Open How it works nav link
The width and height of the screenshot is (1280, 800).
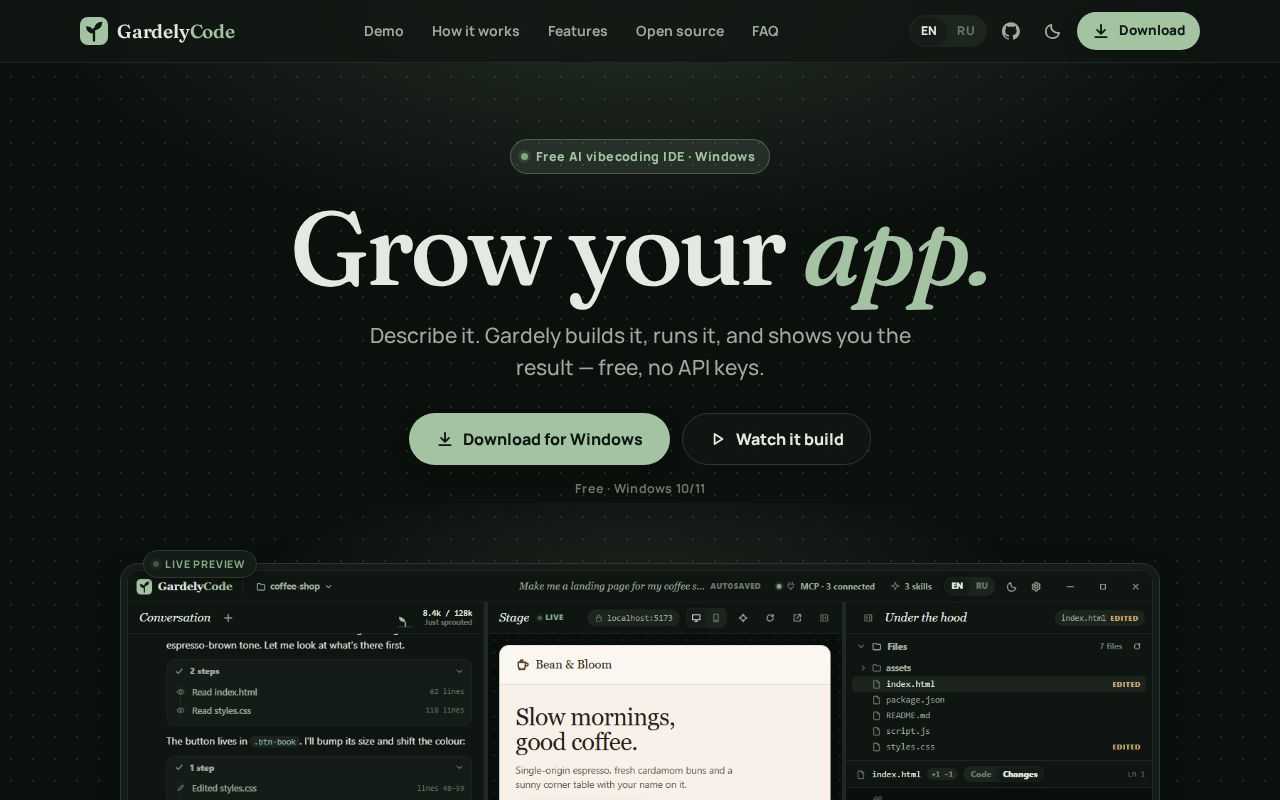[476, 31]
